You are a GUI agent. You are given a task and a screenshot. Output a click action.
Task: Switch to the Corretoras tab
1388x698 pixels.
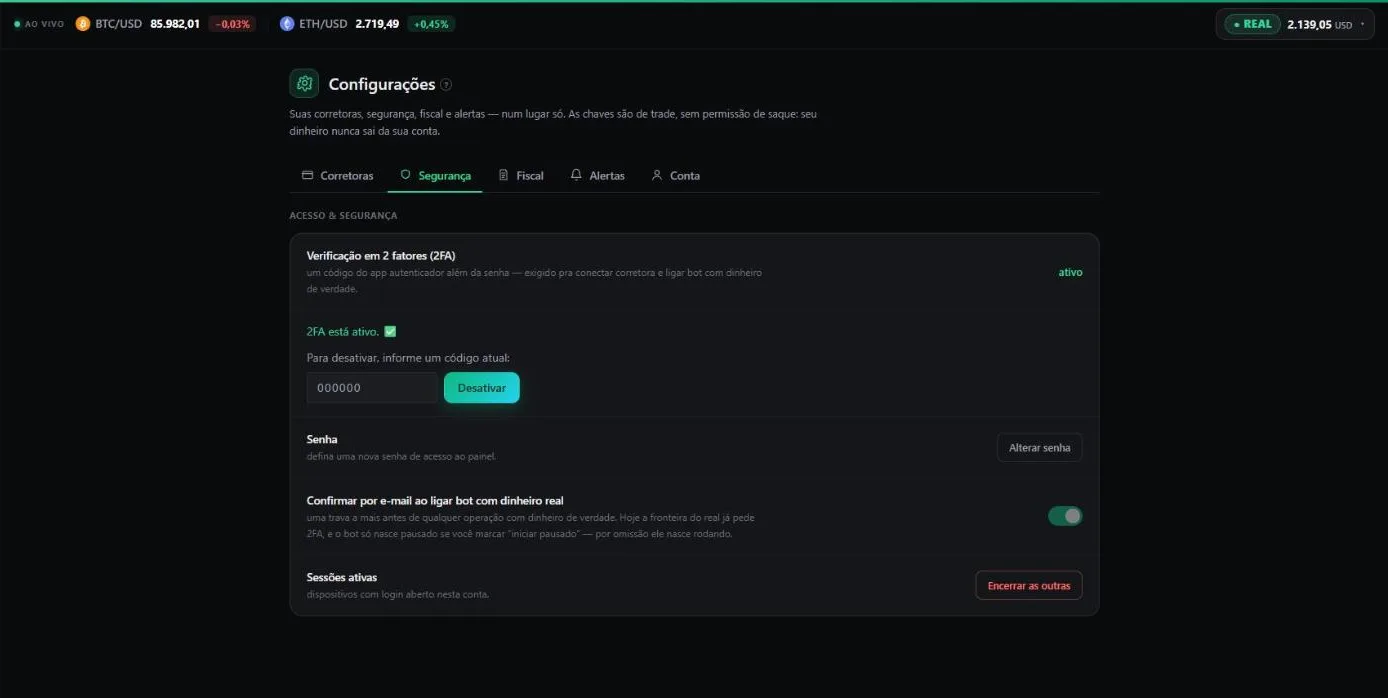pyautogui.click(x=337, y=175)
